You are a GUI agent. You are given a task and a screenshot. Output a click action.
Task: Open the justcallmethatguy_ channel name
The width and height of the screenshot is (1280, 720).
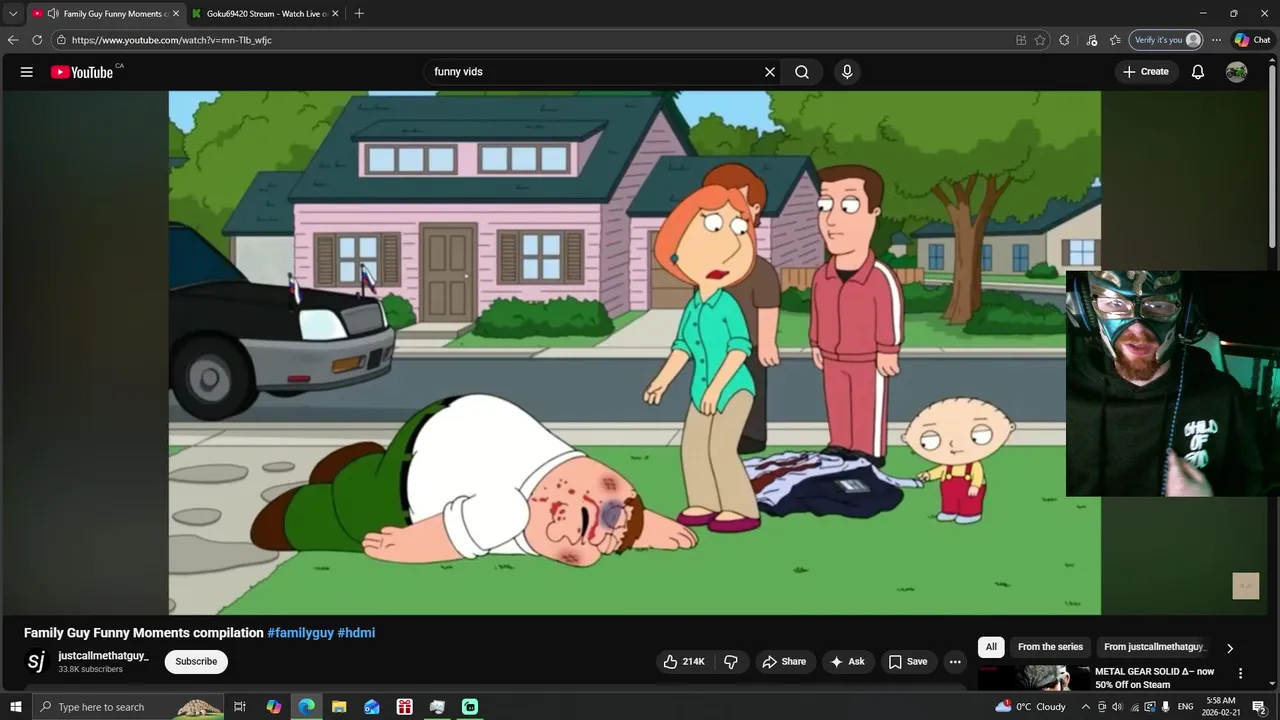103,656
